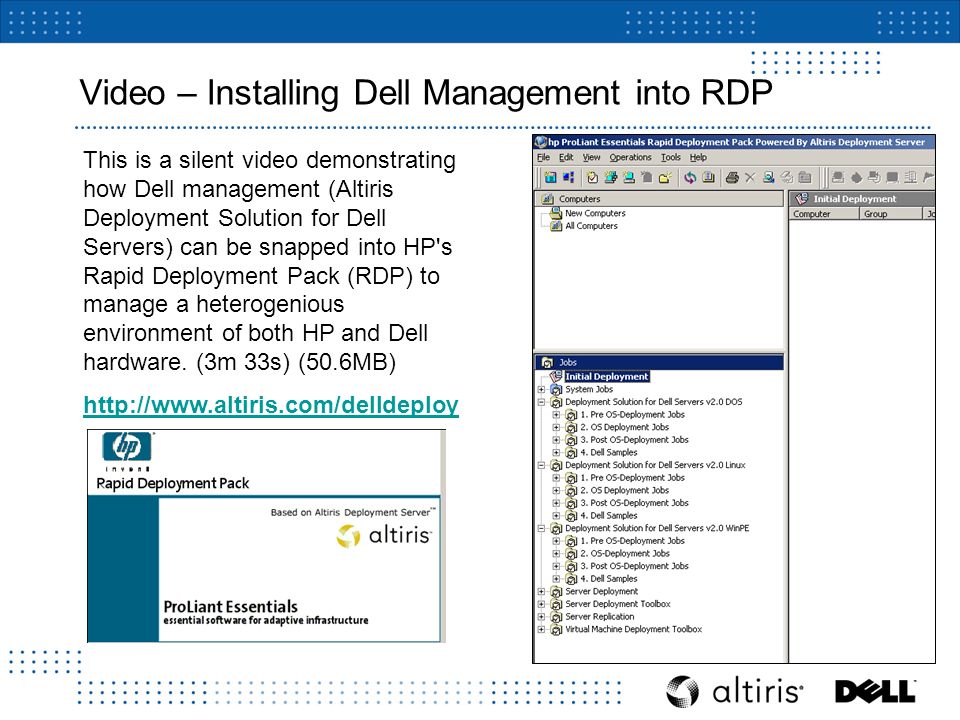Select 4. Dell Samples under DOS
This screenshot has height=720, width=960.
(609, 452)
